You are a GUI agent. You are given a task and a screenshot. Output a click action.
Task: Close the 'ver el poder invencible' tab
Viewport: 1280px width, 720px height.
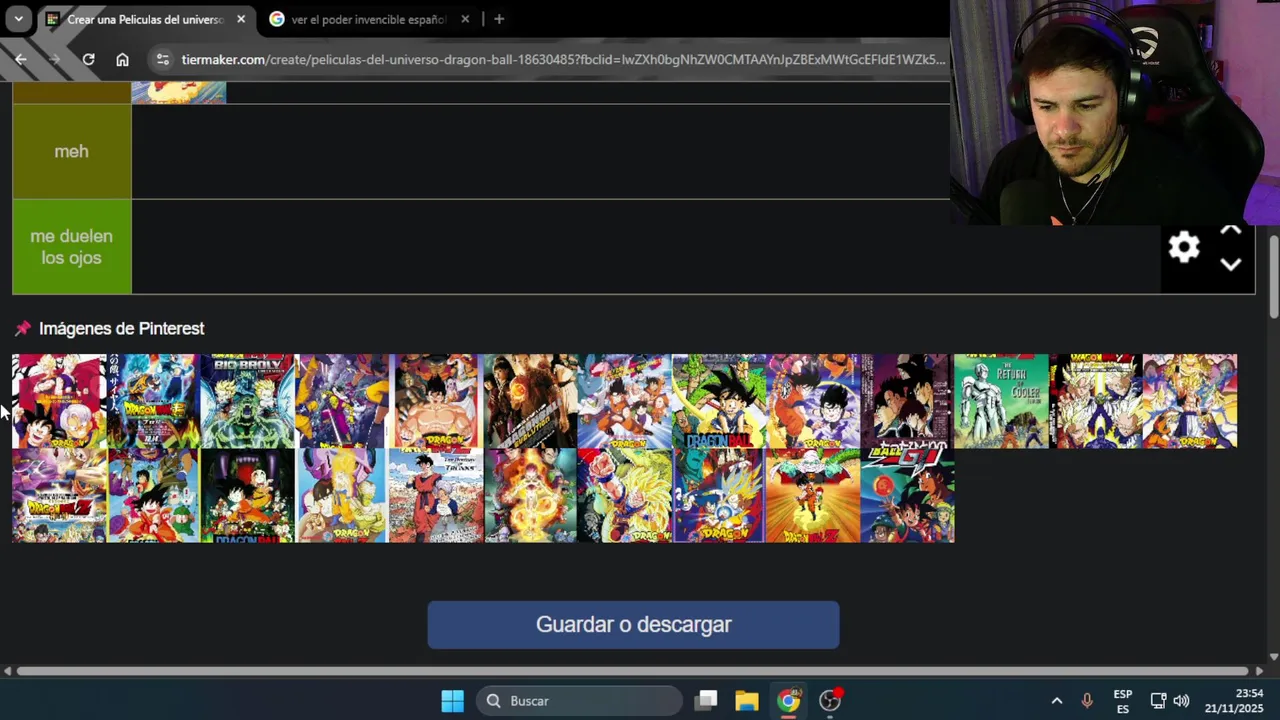click(x=465, y=19)
